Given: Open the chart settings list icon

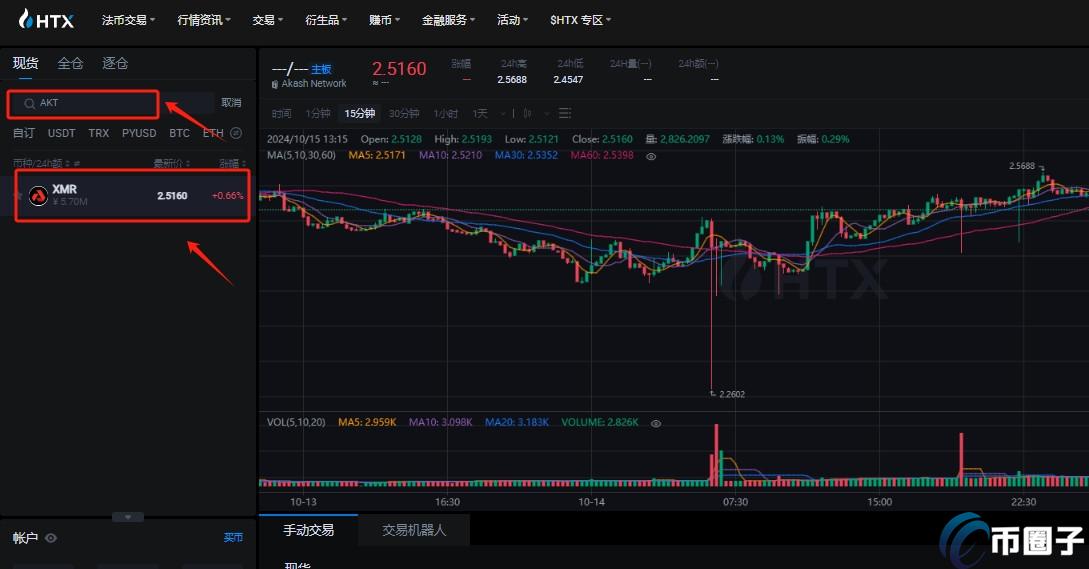Looking at the screenshot, I should [565, 113].
